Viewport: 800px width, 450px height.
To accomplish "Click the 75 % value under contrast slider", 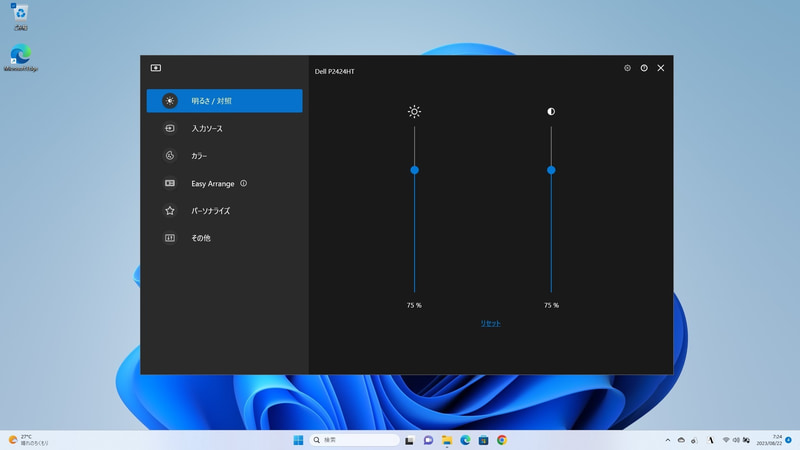I will pos(551,305).
